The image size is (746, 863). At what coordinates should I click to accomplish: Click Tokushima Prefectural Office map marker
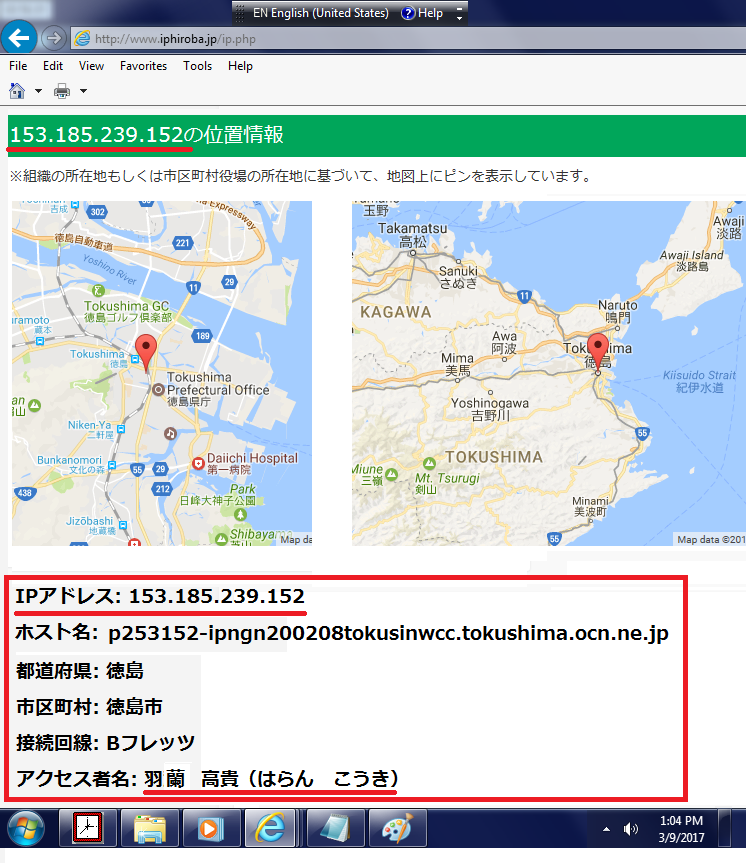point(158,390)
